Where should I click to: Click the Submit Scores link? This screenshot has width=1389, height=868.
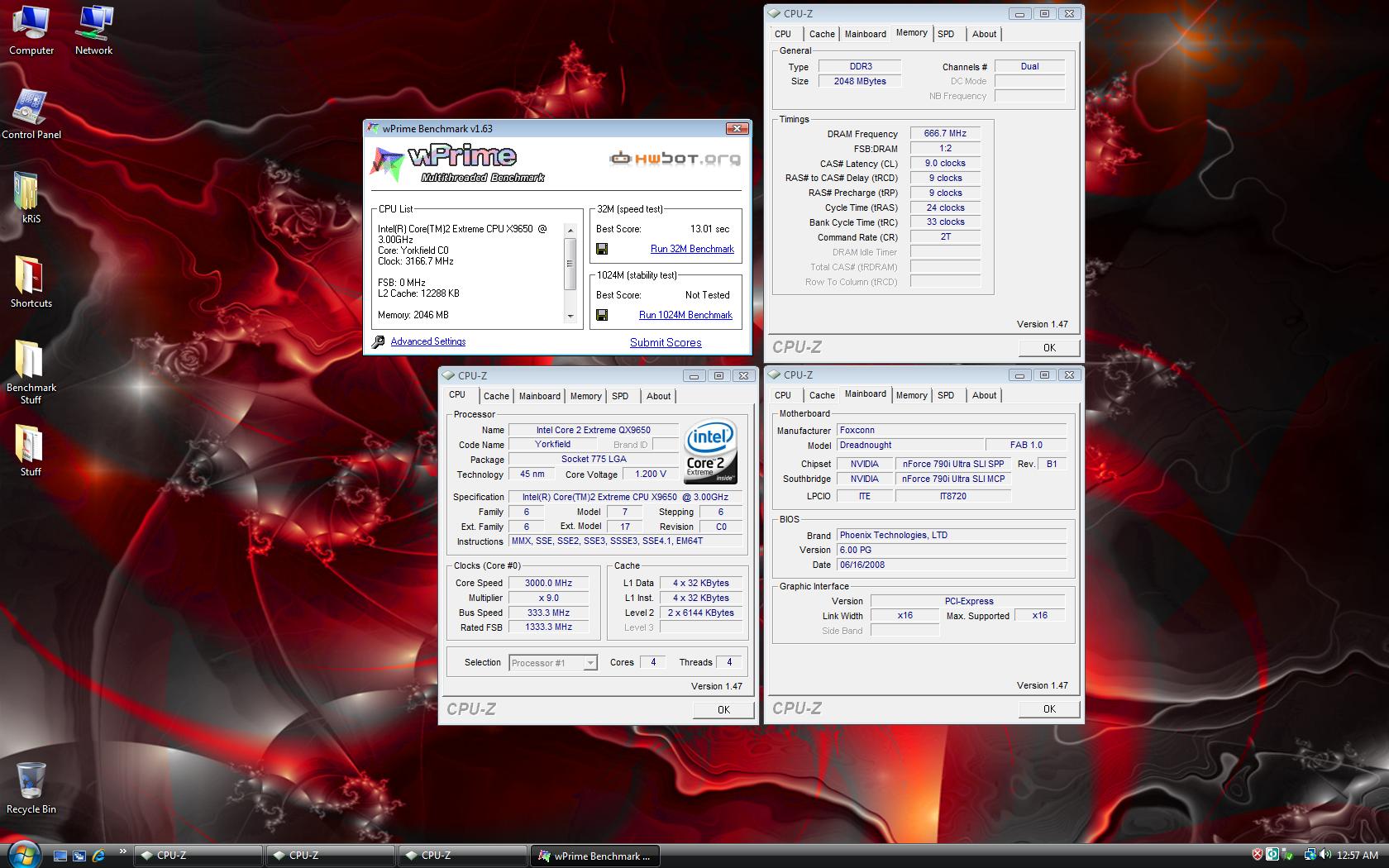(x=666, y=342)
